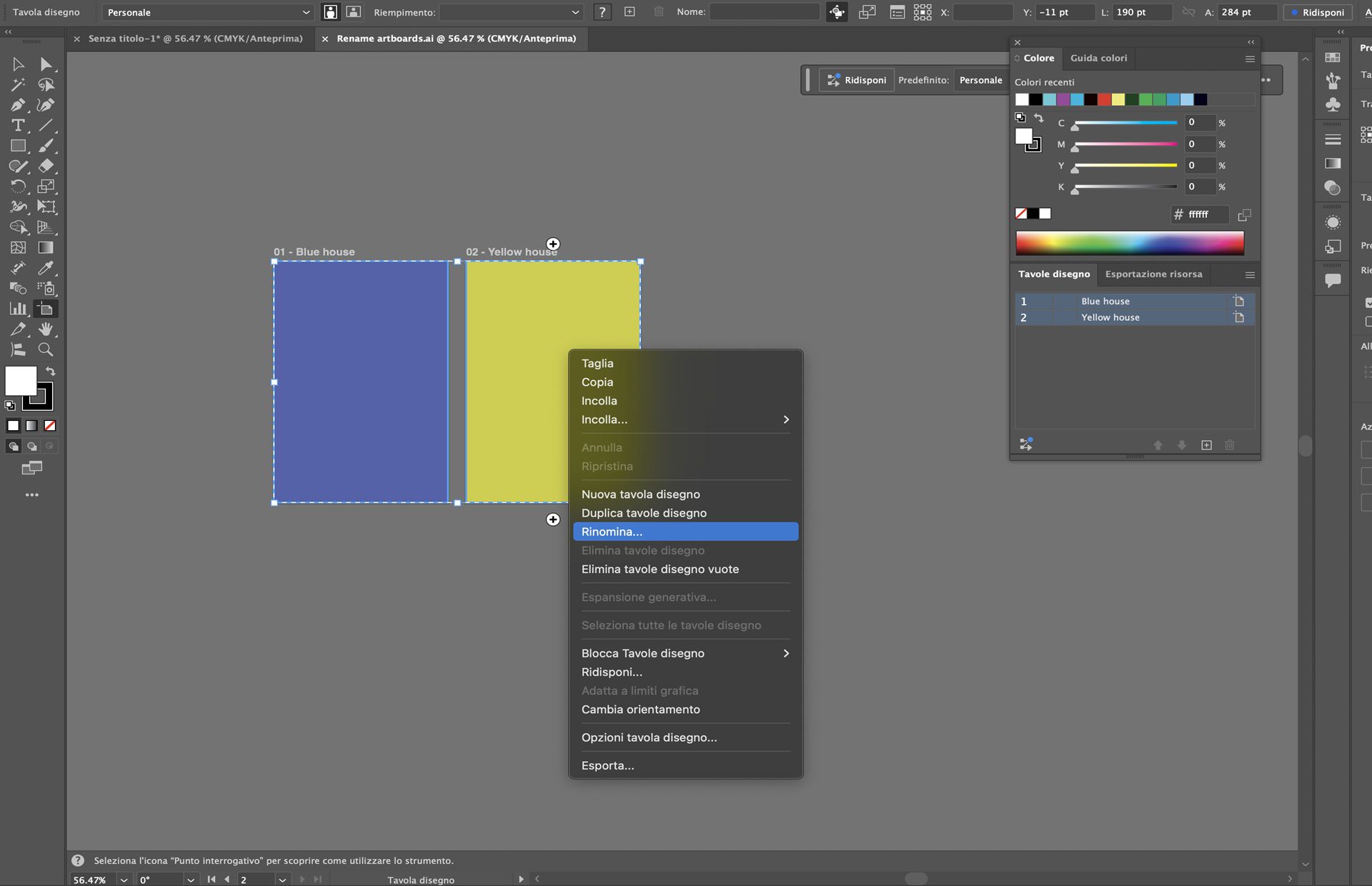Swap fill and stroke colors
The height and width of the screenshot is (886, 1372).
(49, 371)
